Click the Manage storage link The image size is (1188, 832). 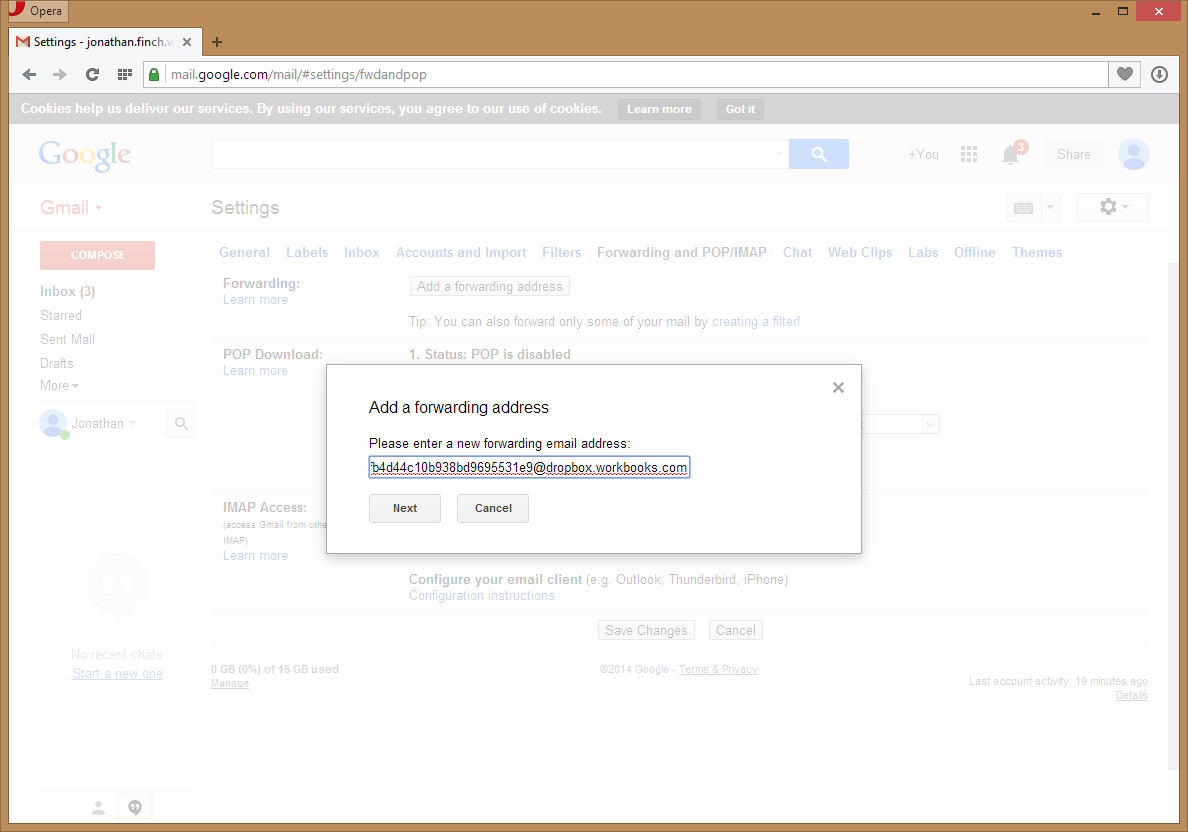(230, 683)
